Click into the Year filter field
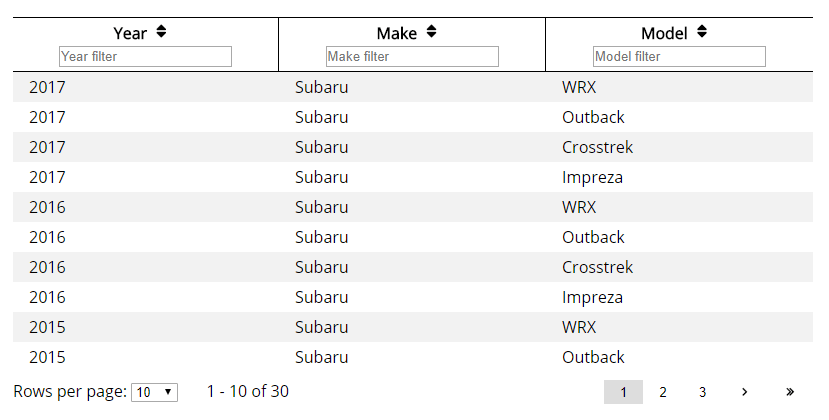The width and height of the screenshot is (829, 420). click(145, 57)
